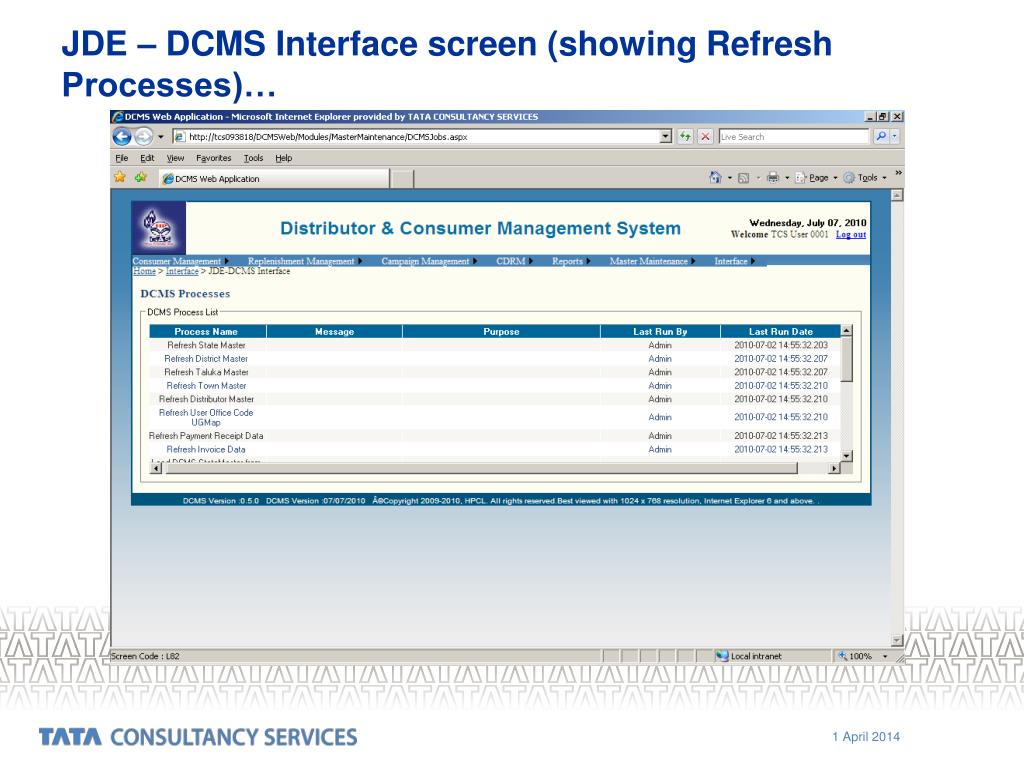
Task: Click the Last Run Date column header
Action: [x=781, y=332]
